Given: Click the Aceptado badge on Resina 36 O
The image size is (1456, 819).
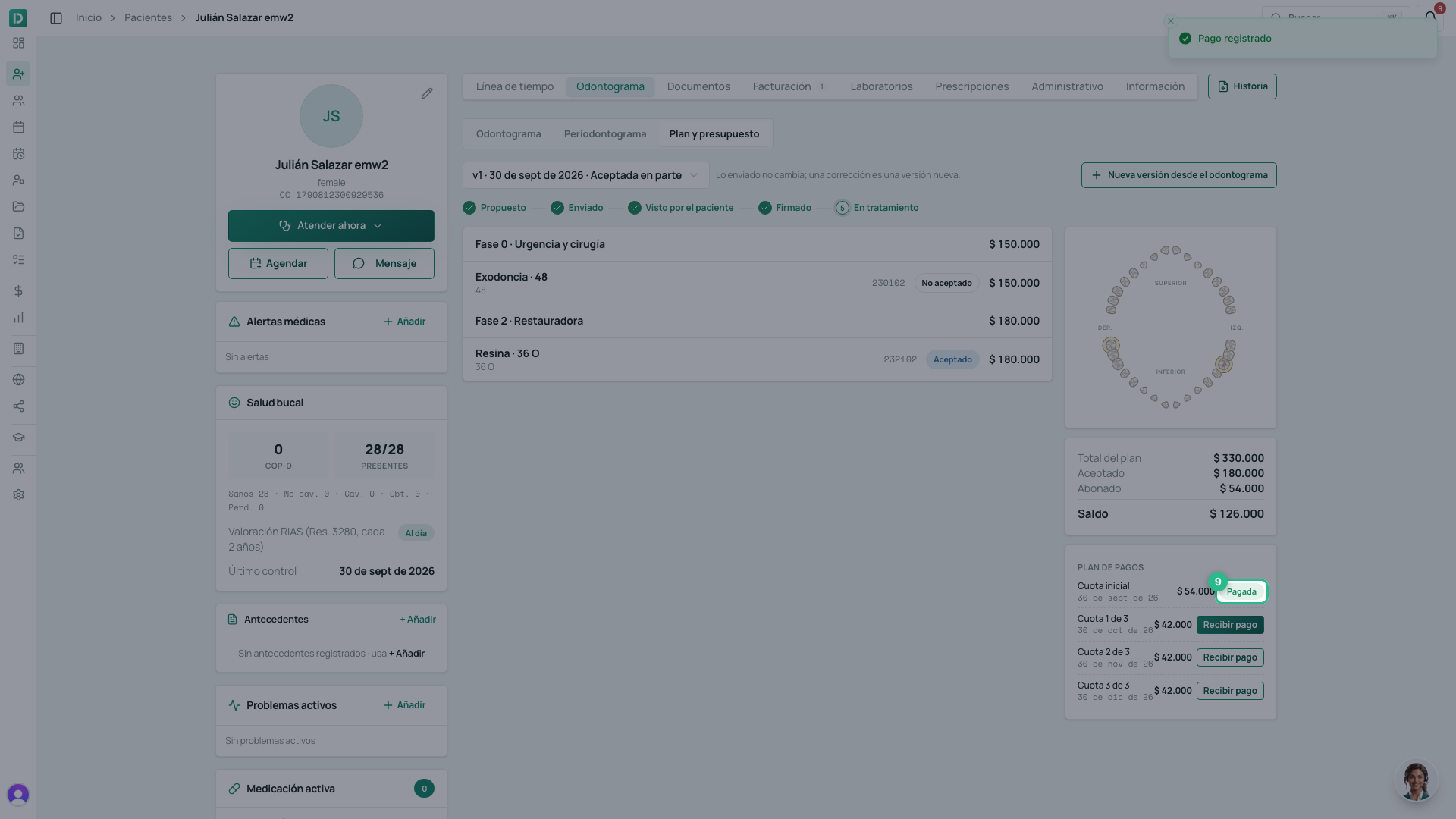Looking at the screenshot, I should 952,359.
